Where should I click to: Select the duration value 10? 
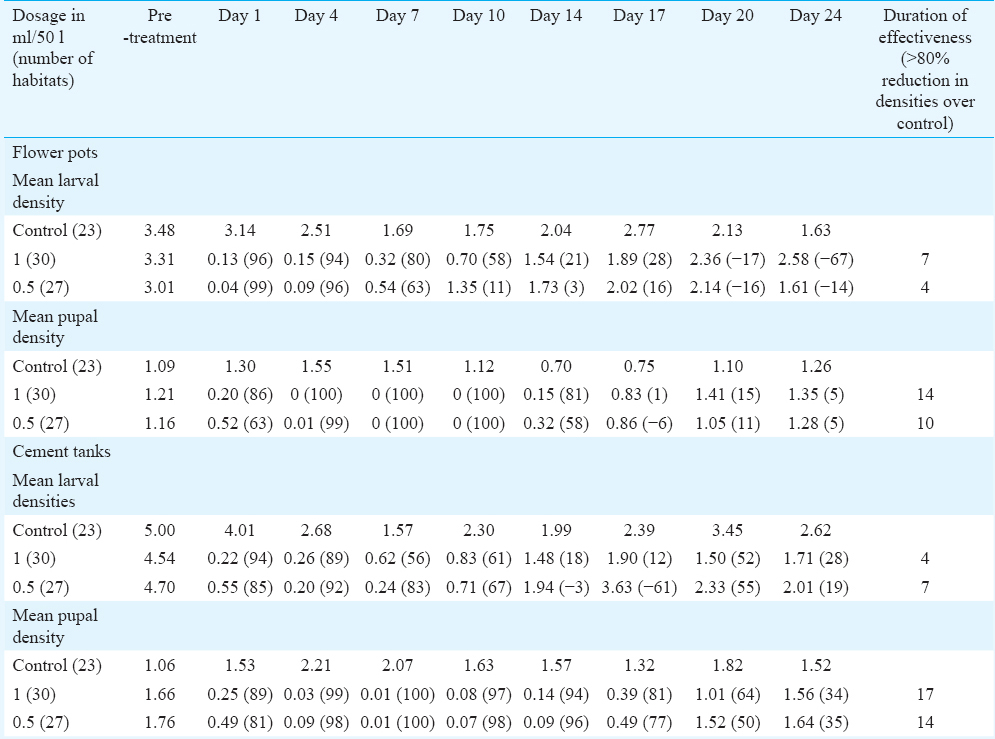pos(925,423)
